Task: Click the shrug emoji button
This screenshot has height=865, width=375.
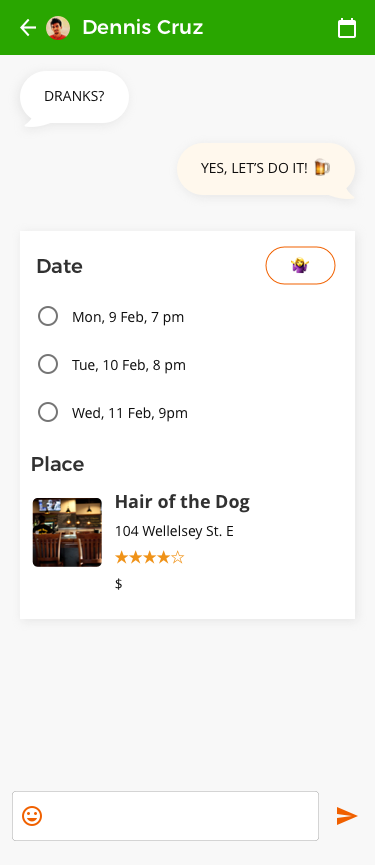Action: pyautogui.click(x=301, y=265)
